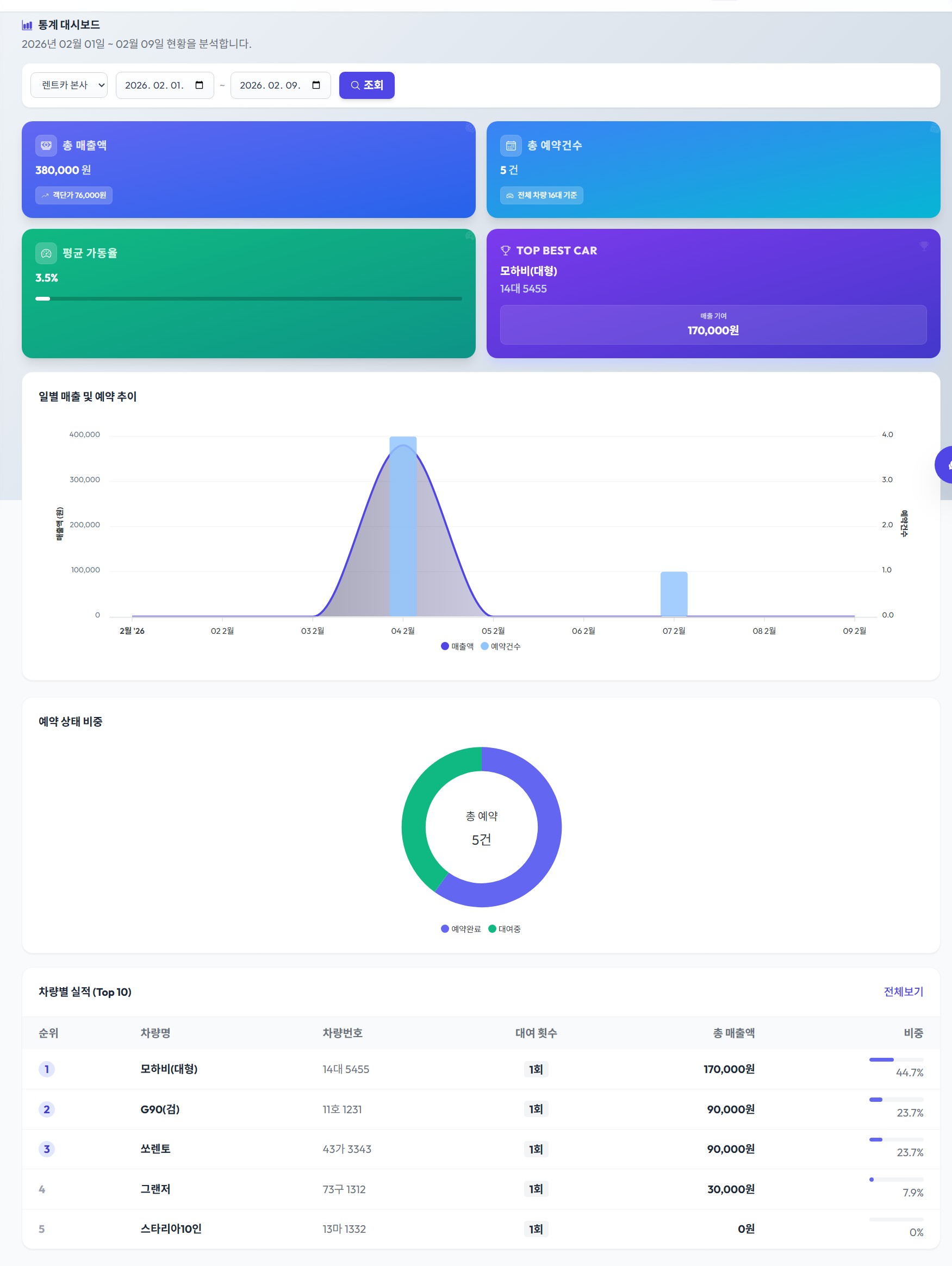952x1266 pixels.
Task: Click the gauge icon on the 평균 가동율 card
Action: (47, 253)
